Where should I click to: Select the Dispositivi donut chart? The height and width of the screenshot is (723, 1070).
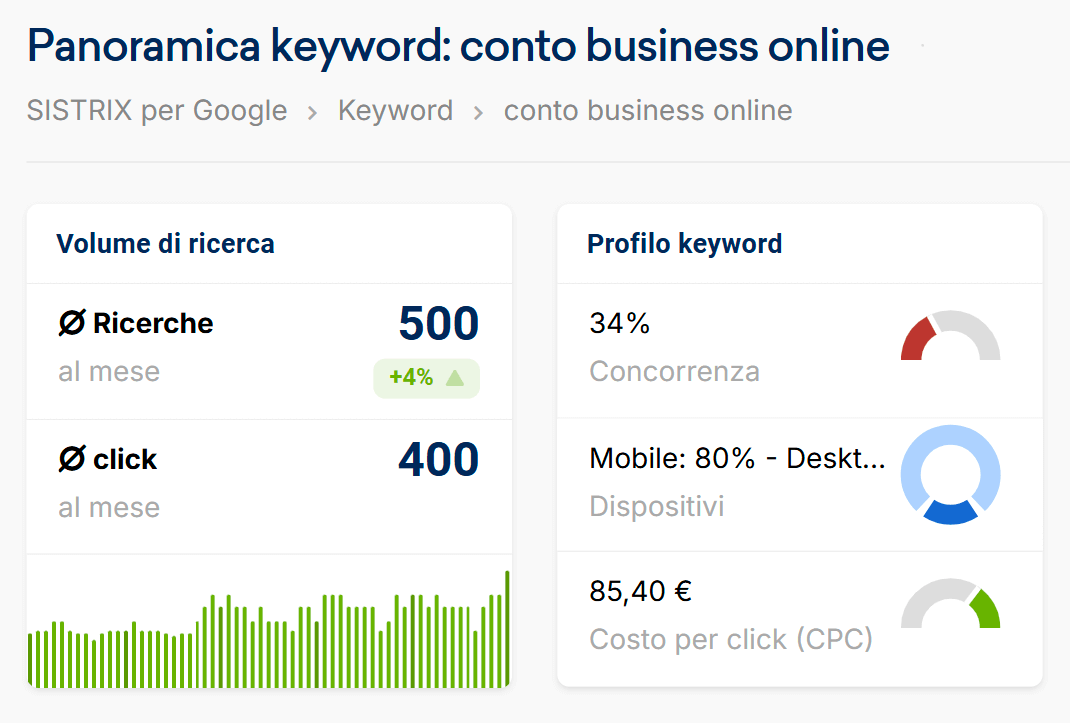pos(951,476)
